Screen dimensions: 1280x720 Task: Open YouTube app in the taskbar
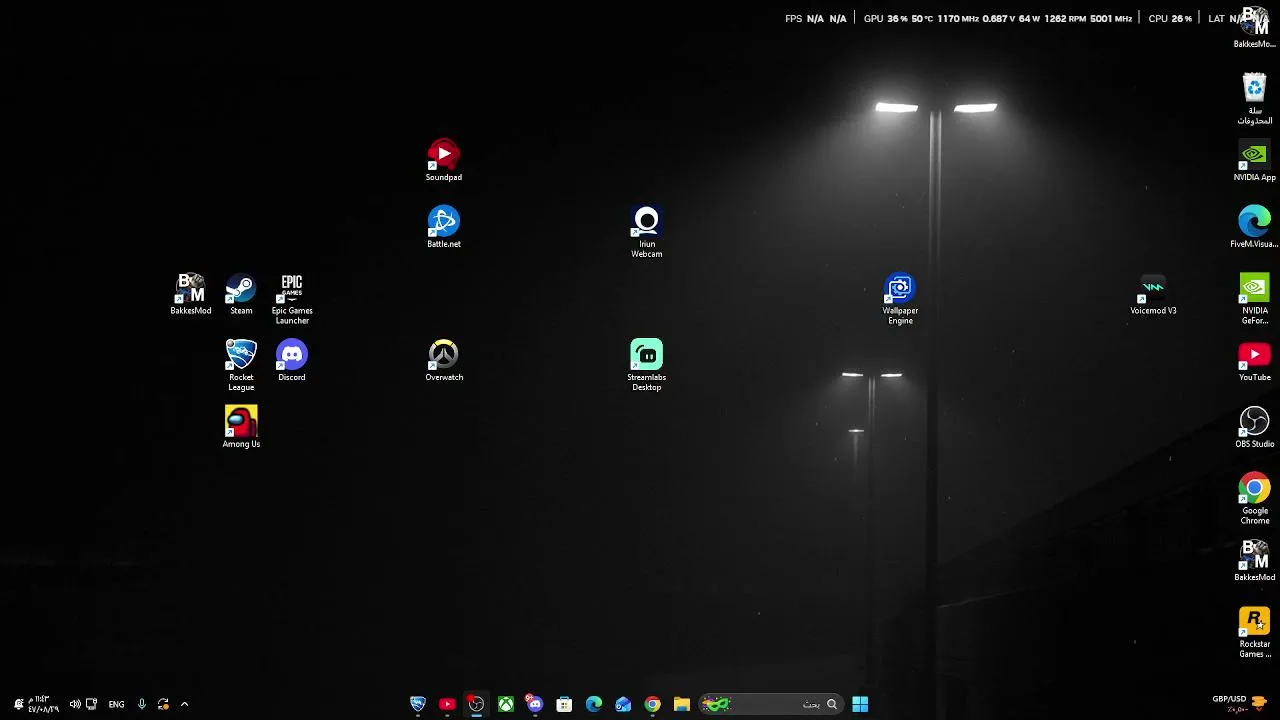(447, 704)
